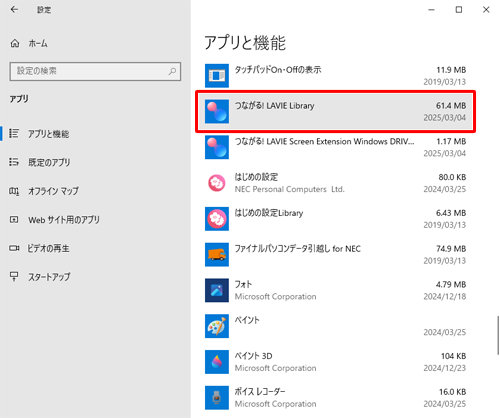Click the タッチパッドOn·Off app icon

pyautogui.click(x=217, y=76)
